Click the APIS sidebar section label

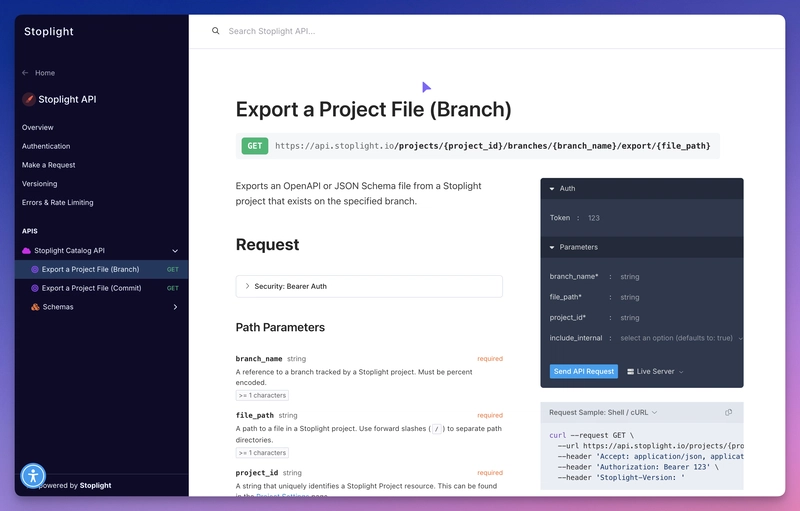click(30, 231)
